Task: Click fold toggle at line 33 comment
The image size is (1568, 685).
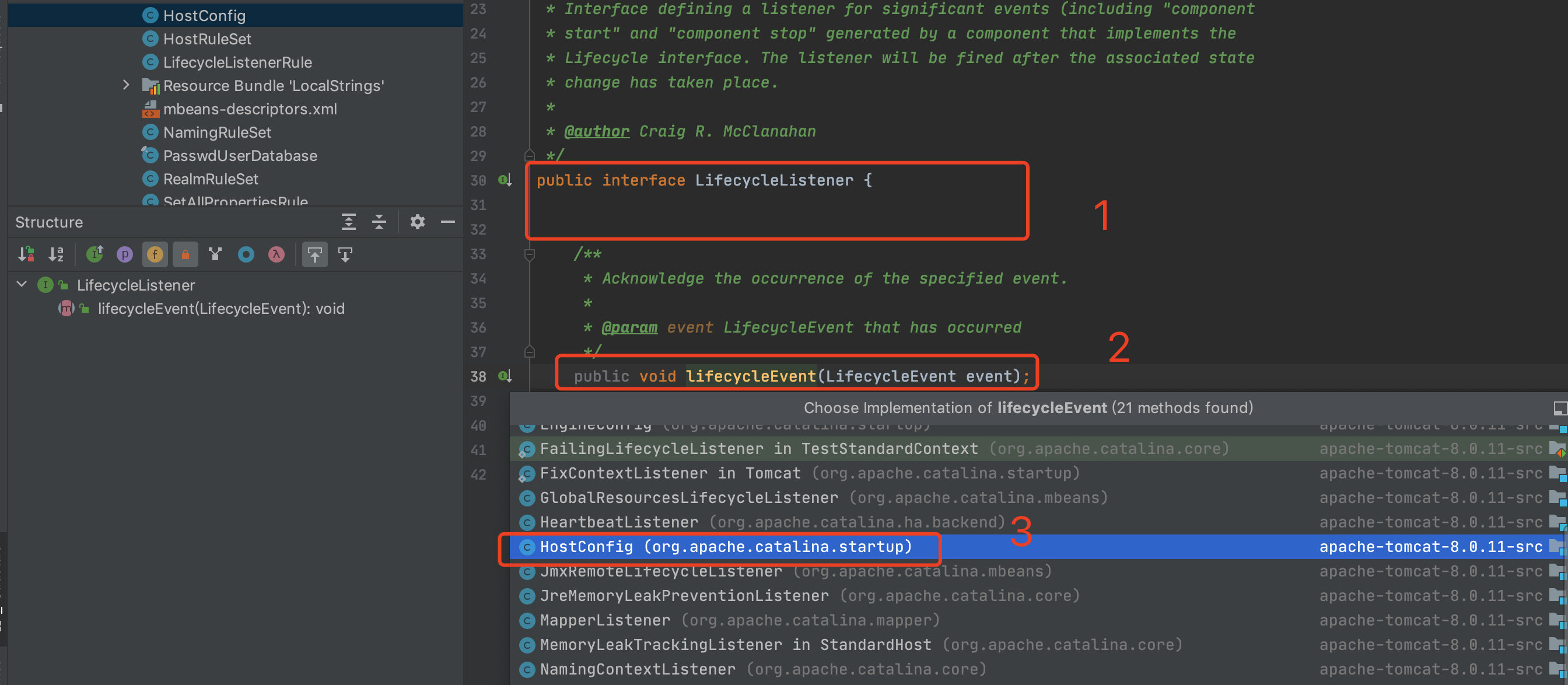Action: click(530, 254)
